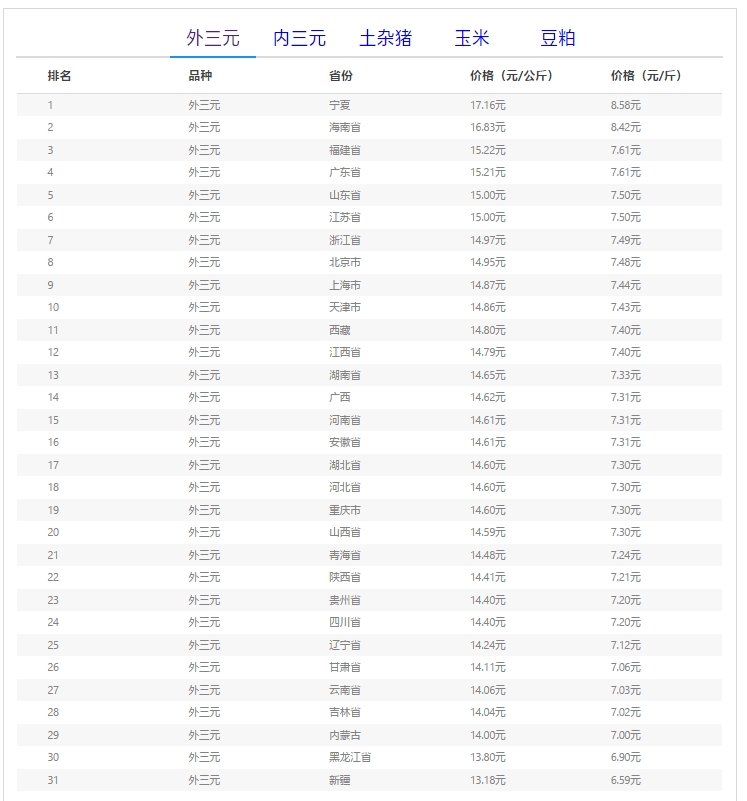Open the 豆粕 tab

(557, 38)
